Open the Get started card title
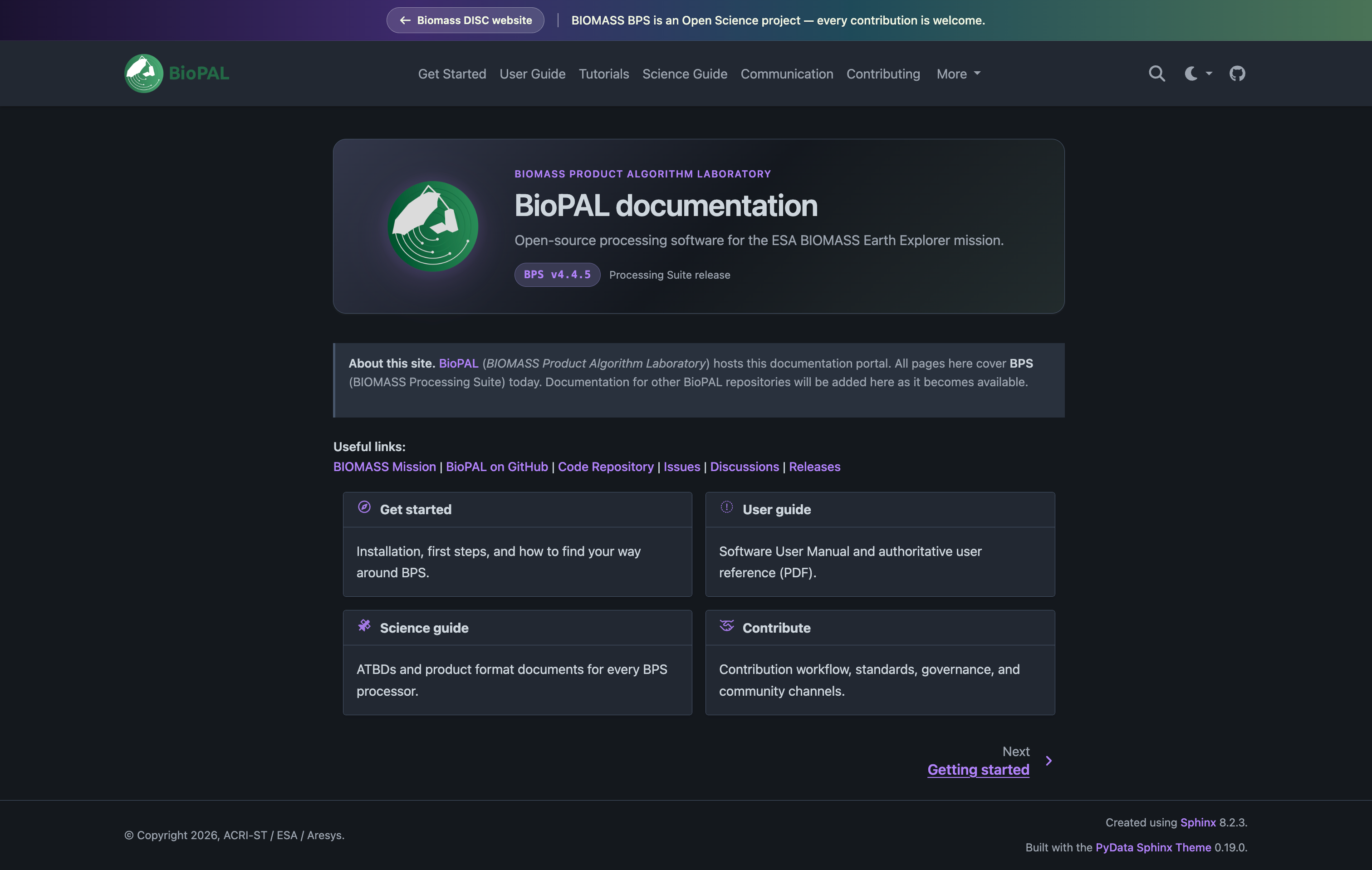Image resolution: width=1372 pixels, height=870 pixels. point(415,510)
